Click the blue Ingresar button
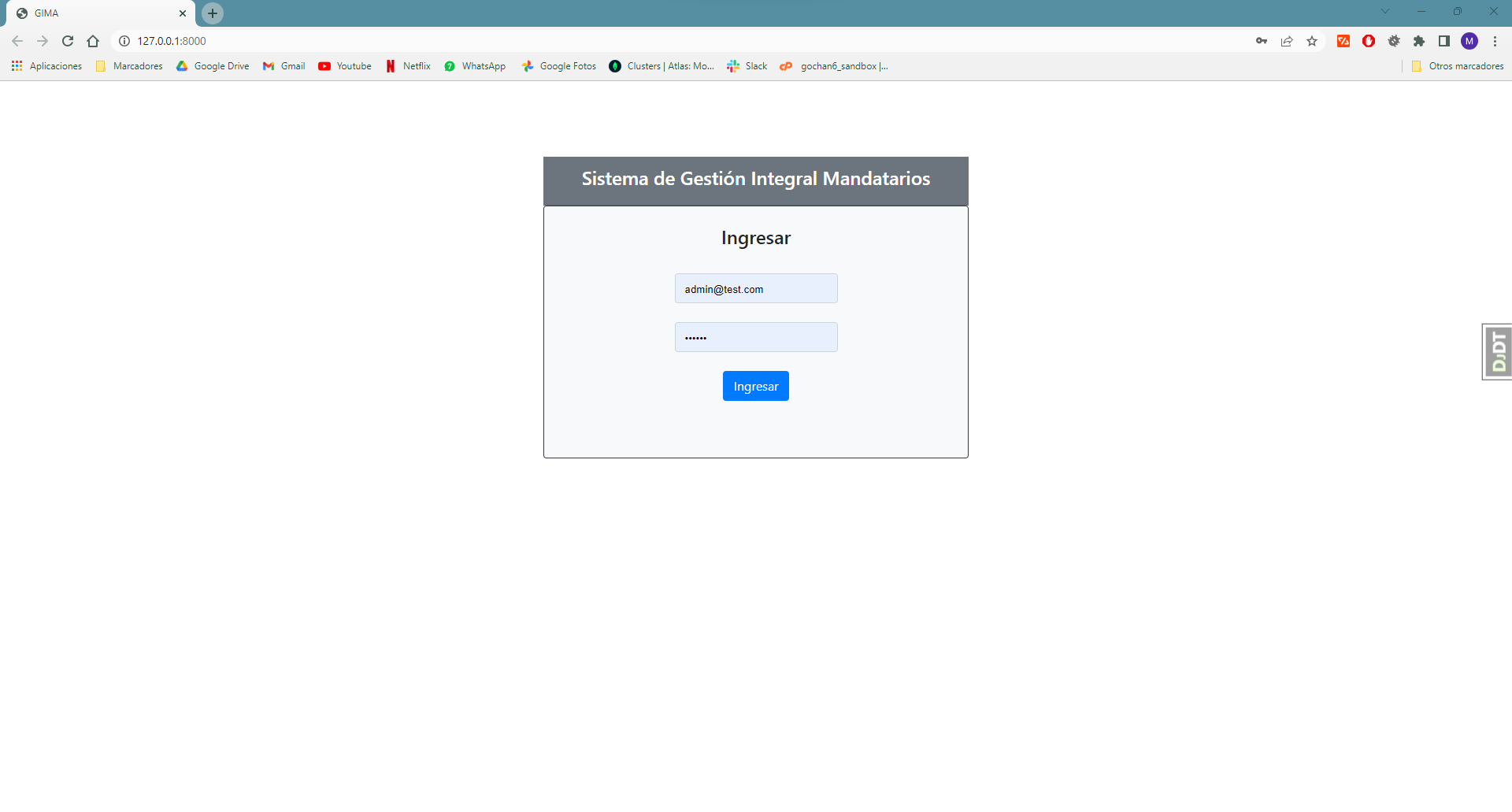 (x=755, y=386)
